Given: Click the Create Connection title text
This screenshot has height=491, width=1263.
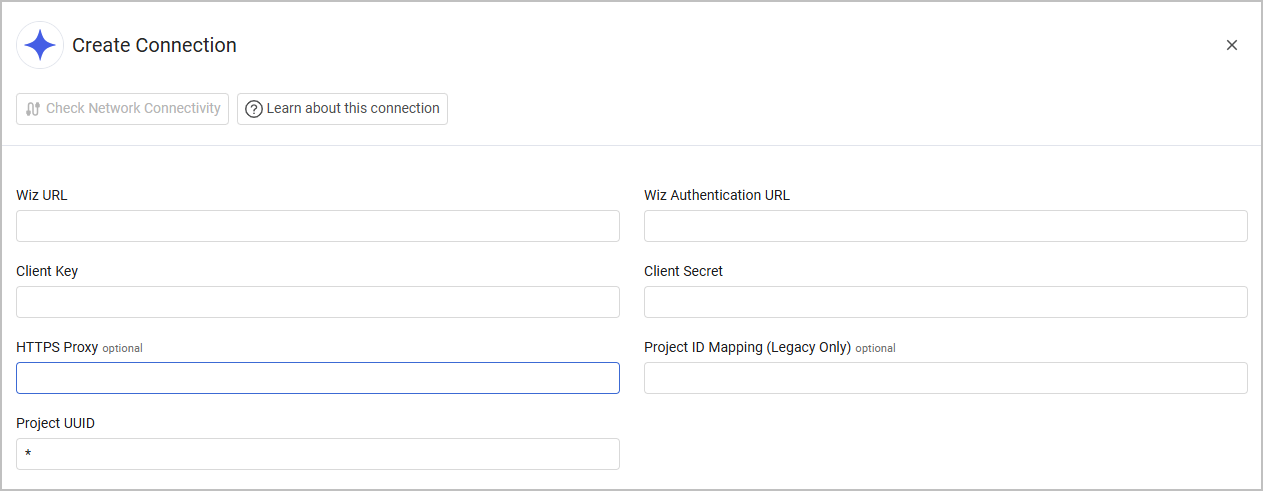Looking at the screenshot, I should point(154,45).
